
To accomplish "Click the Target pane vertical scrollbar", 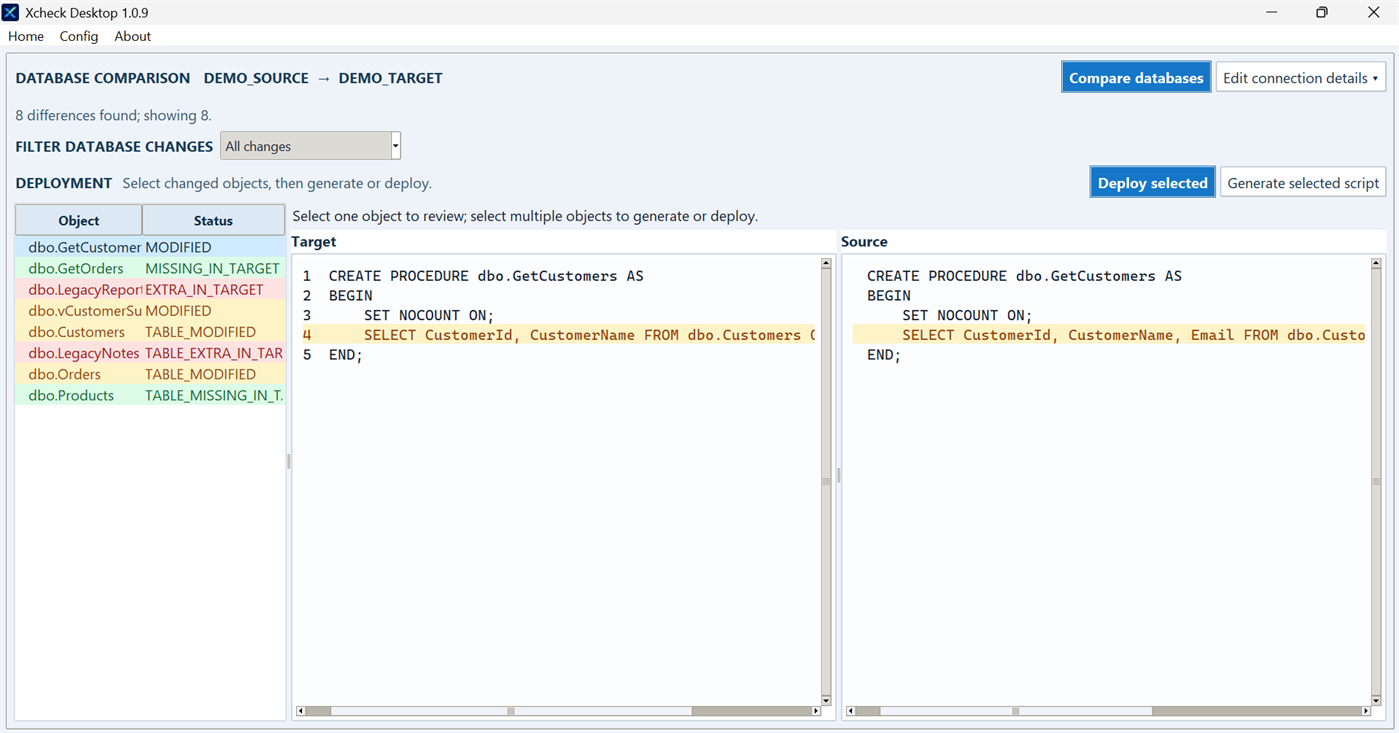I will pyautogui.click(x=826, y=482).
